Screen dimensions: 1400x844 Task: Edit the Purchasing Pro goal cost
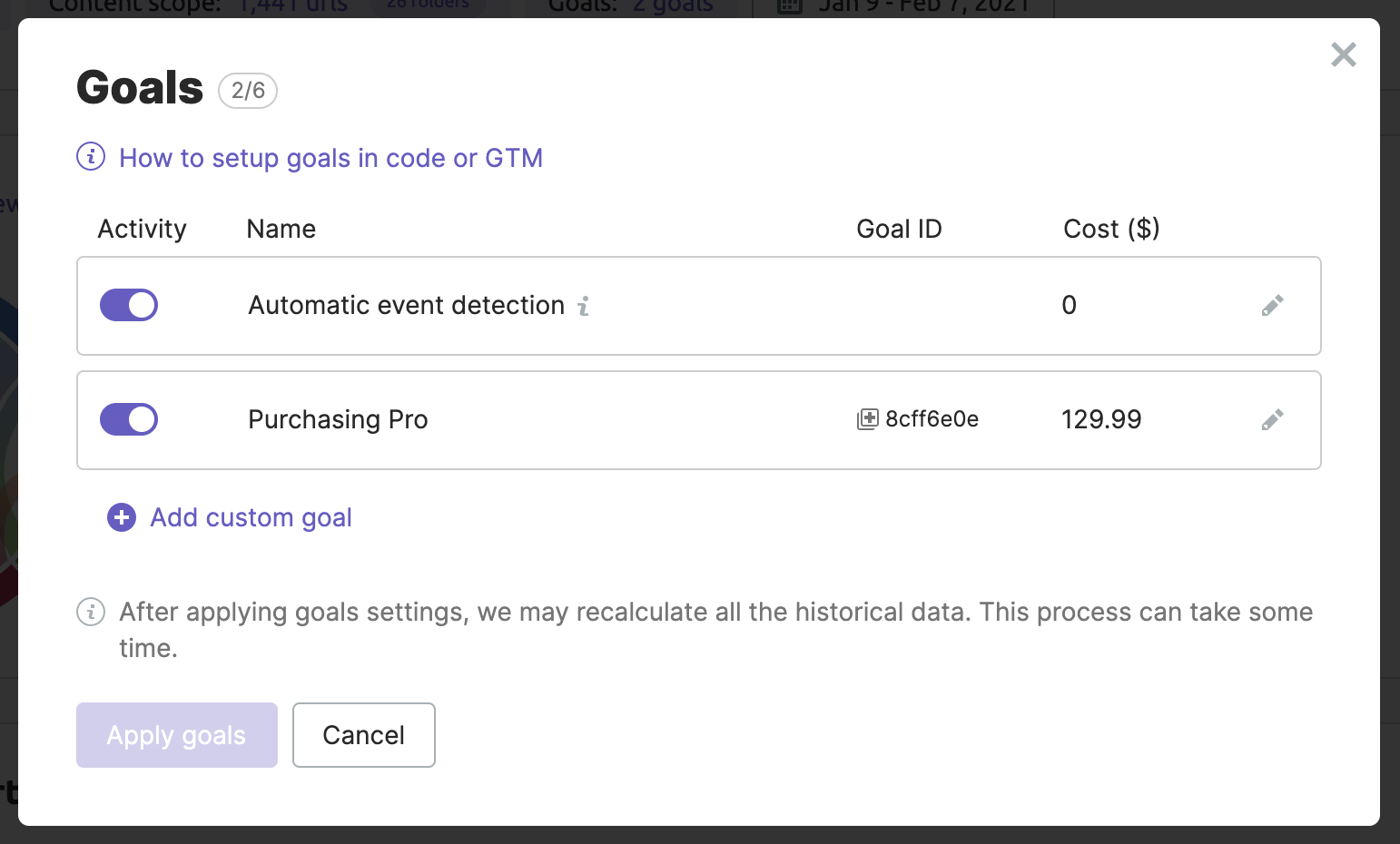click(1271, 418)
